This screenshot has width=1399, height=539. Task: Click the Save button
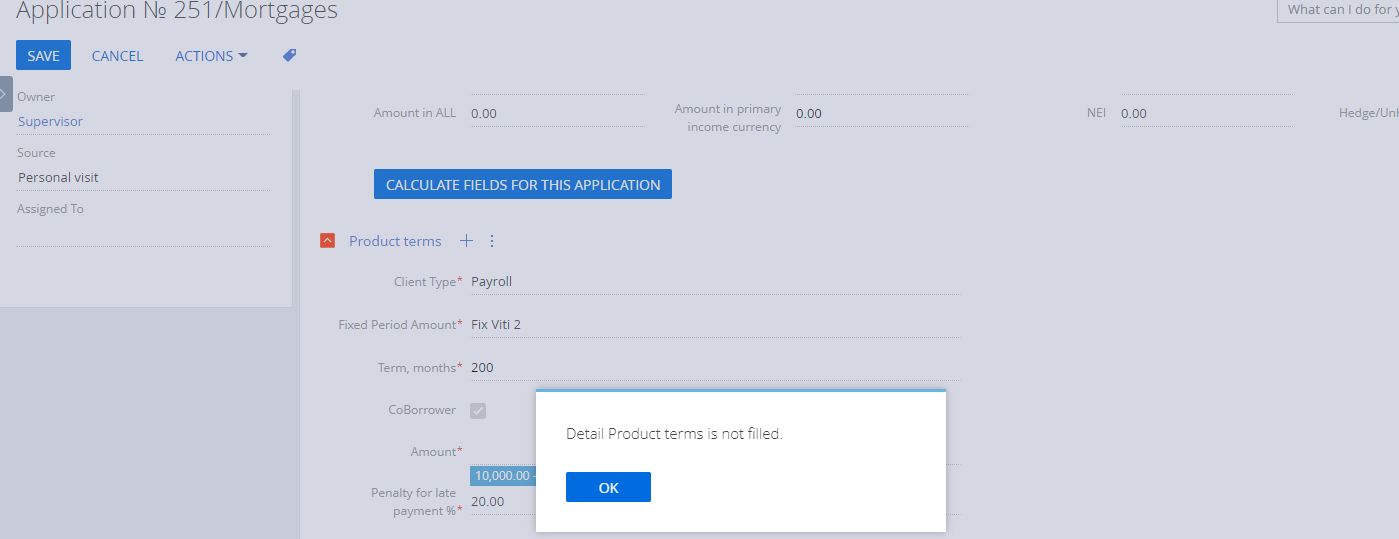coord(43,56)
